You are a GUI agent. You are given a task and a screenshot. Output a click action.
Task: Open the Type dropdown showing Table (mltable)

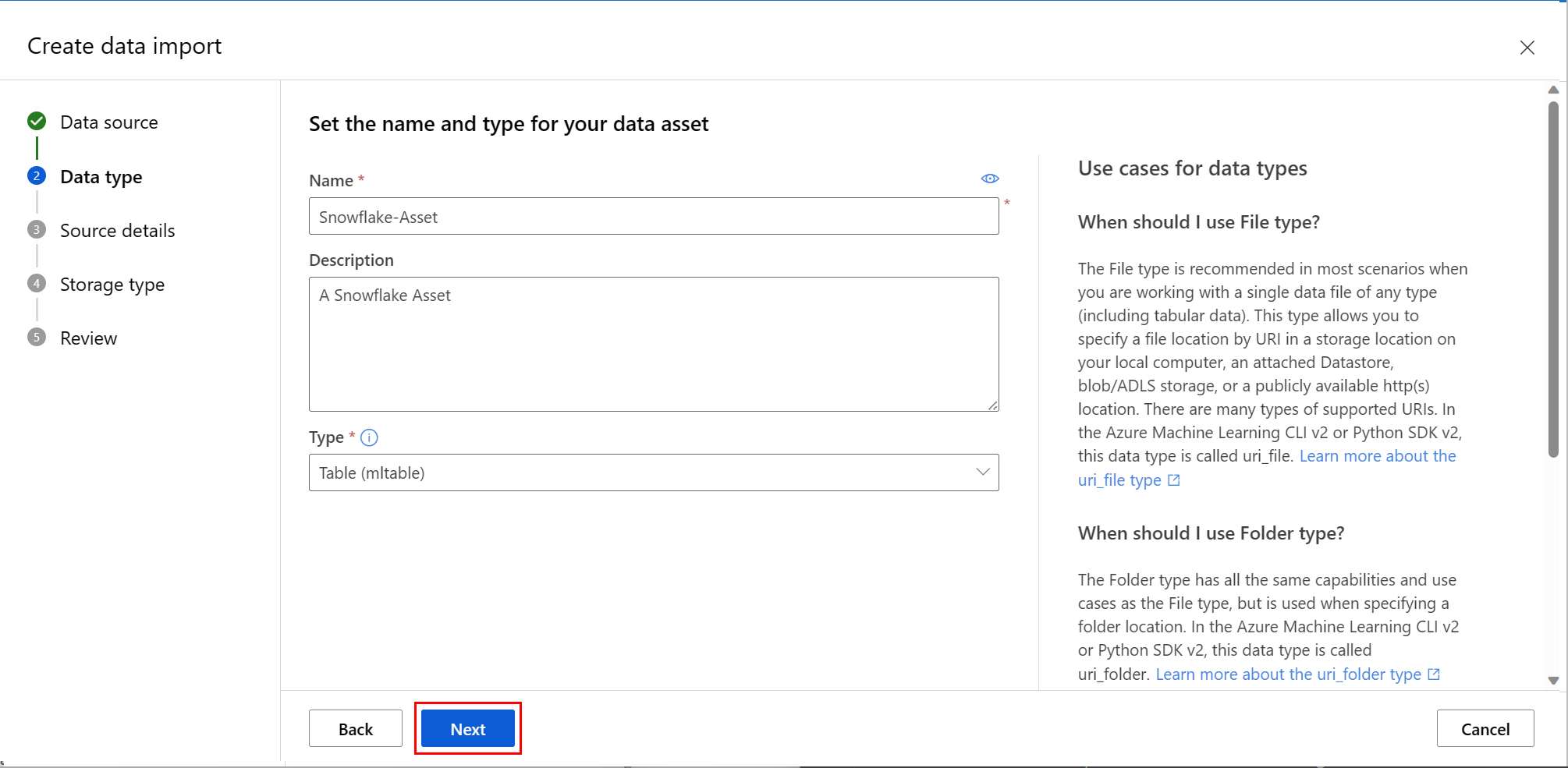pos(654,472)
